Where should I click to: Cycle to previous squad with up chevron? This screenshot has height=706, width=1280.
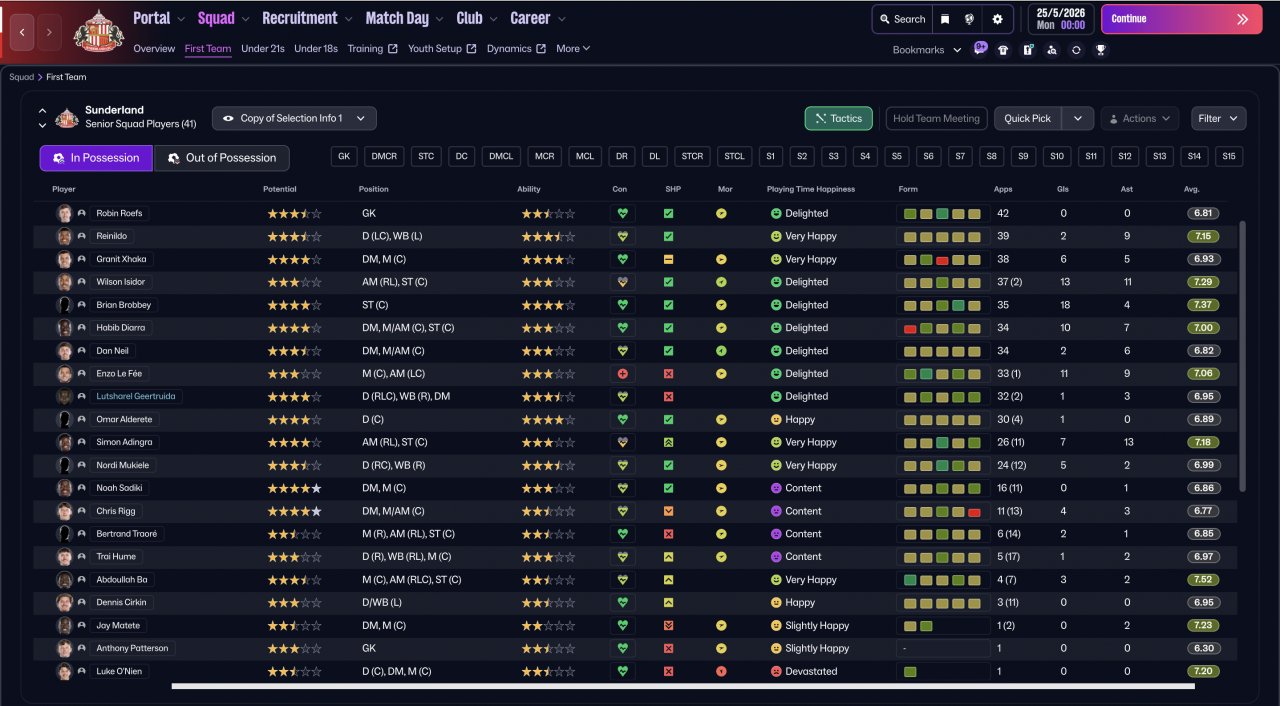pos(43,111)
